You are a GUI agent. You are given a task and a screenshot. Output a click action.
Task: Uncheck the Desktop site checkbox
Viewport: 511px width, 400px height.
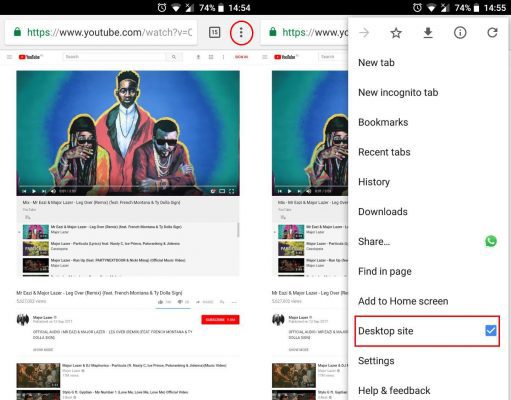(491, 331)
